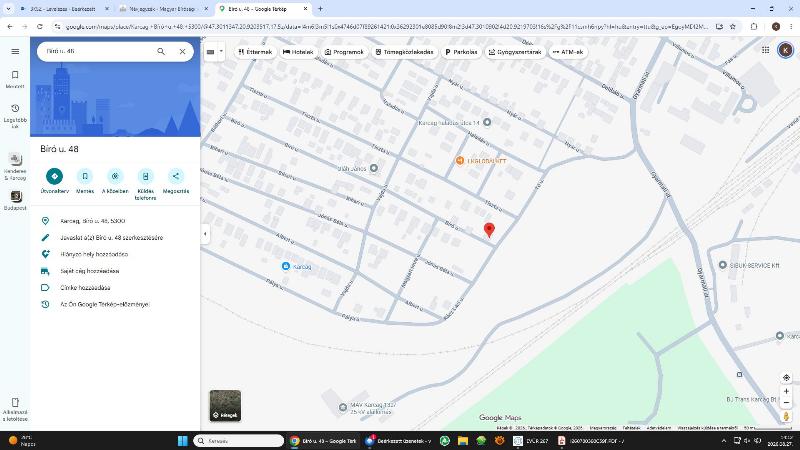Clear the search with the X icon
The image size is (800, 450).
(x=182, y=52)
